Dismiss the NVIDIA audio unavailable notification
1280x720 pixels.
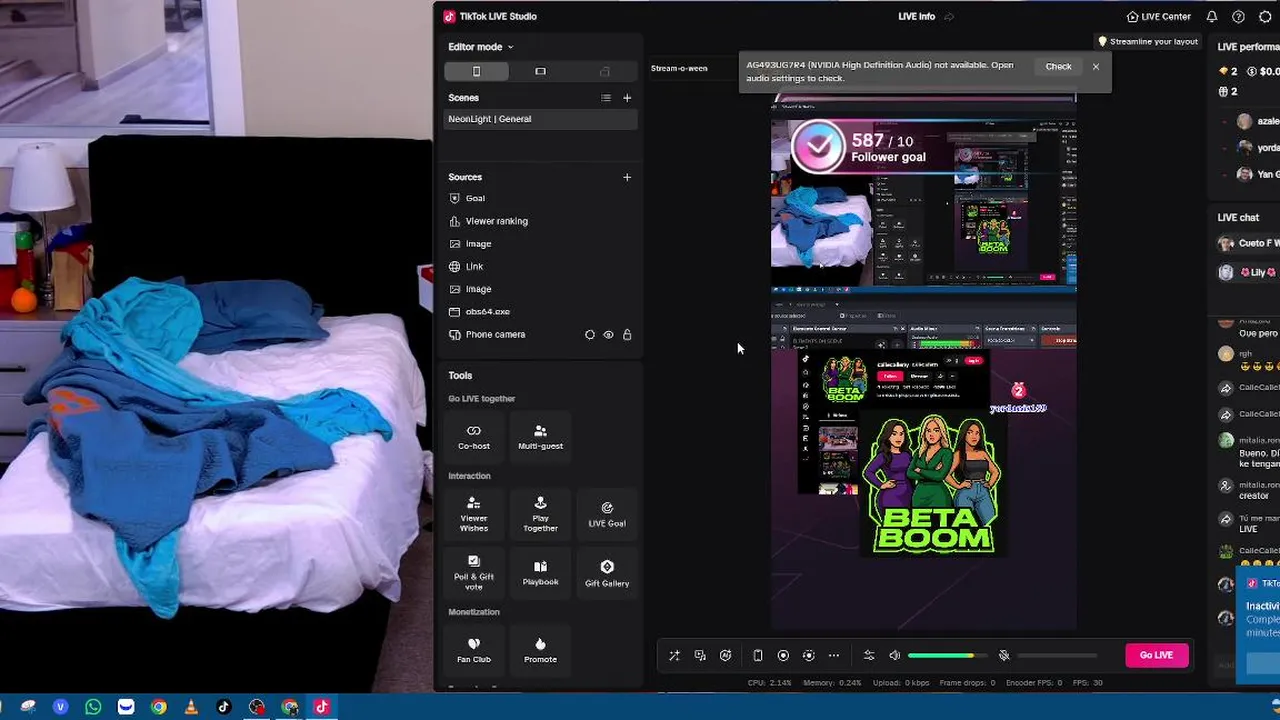pyautogui.click(x=1096, y=67)
